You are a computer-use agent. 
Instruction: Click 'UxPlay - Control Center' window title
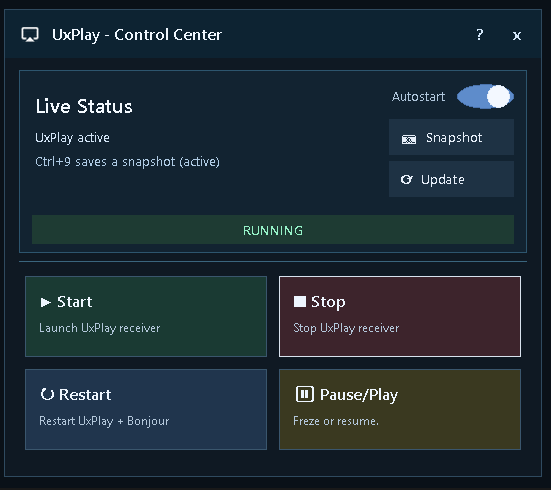click(x=137, y=35)
